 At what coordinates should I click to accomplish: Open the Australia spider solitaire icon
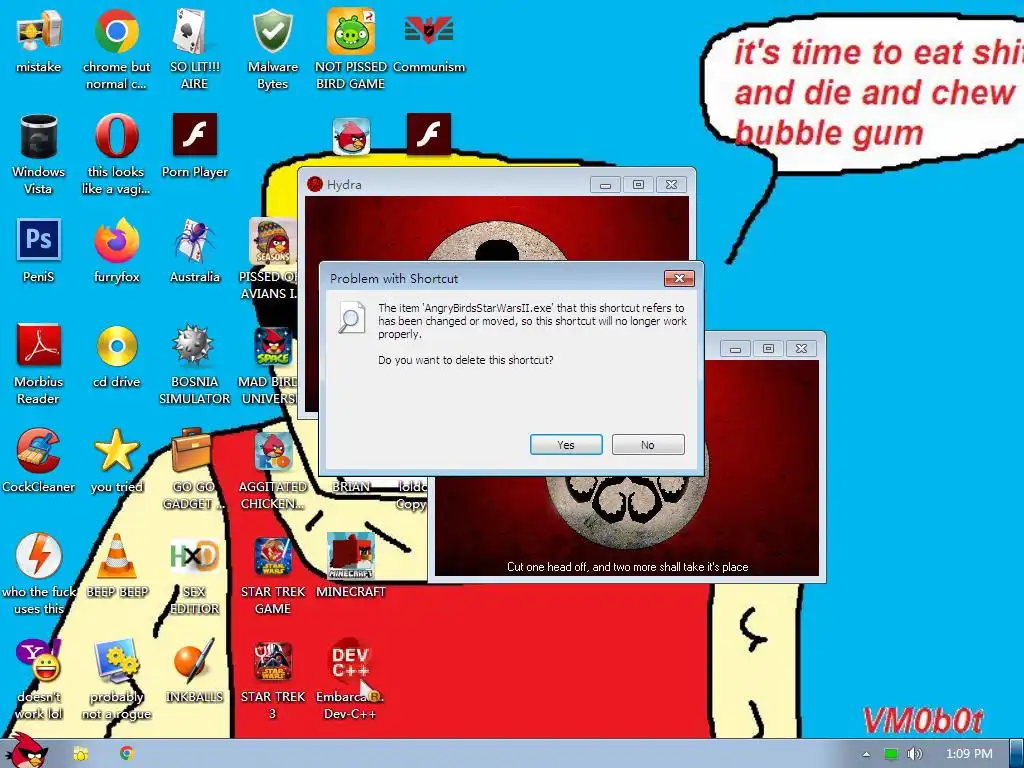pyautogui.click(x=194, y=251)
